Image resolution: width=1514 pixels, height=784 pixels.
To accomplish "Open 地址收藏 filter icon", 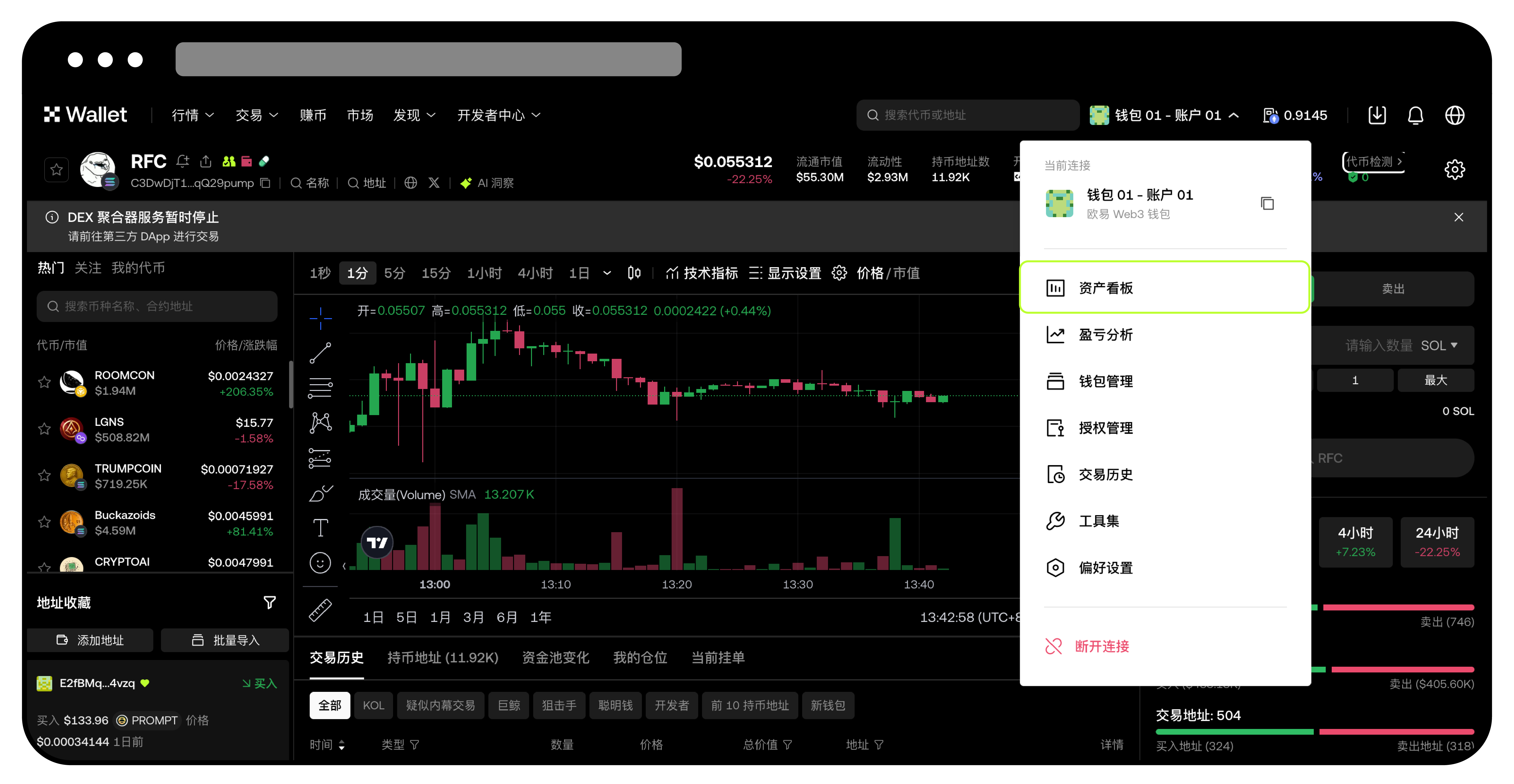I will tap(269, 603).
